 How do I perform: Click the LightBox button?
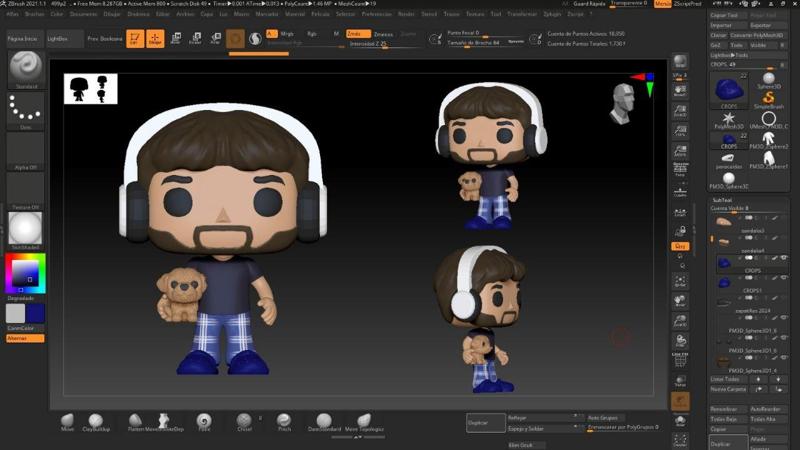tap(59, 37)
